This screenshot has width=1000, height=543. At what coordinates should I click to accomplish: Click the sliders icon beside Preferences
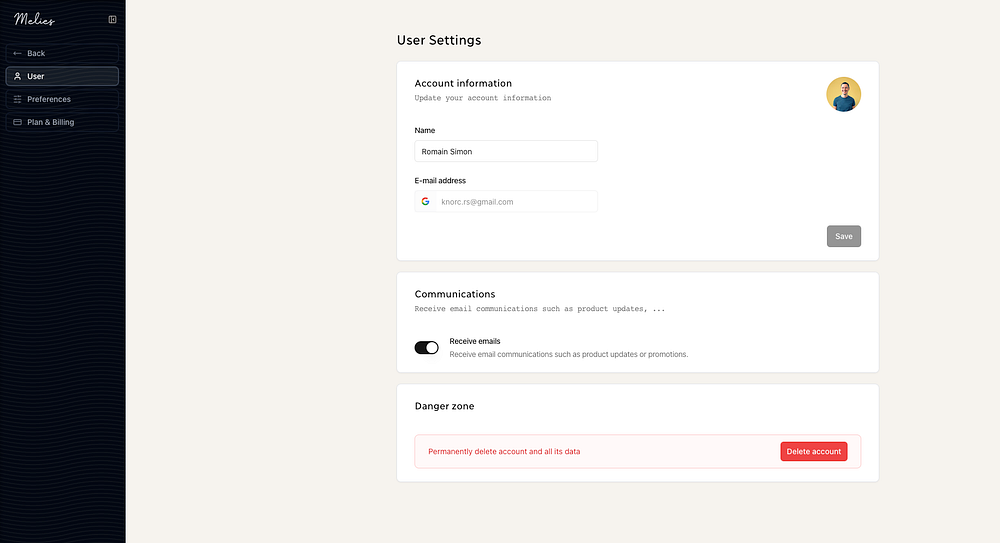tap(17, 99)
